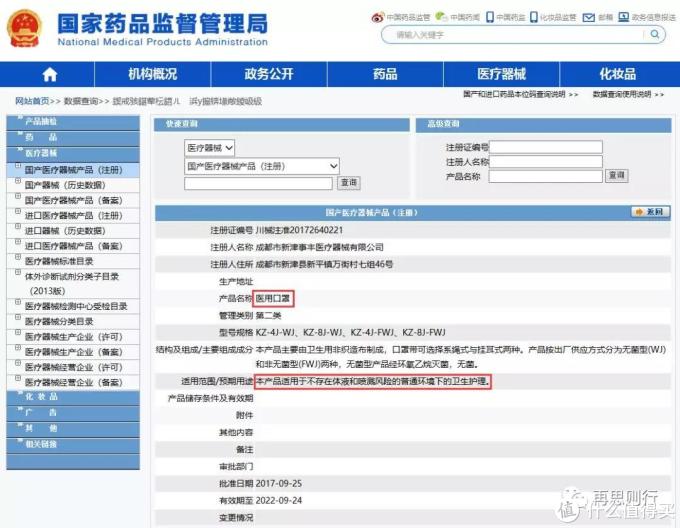Open the 政务信息报送 computer icon
Viewport: 680px width, 528px height.
point(623,17)
